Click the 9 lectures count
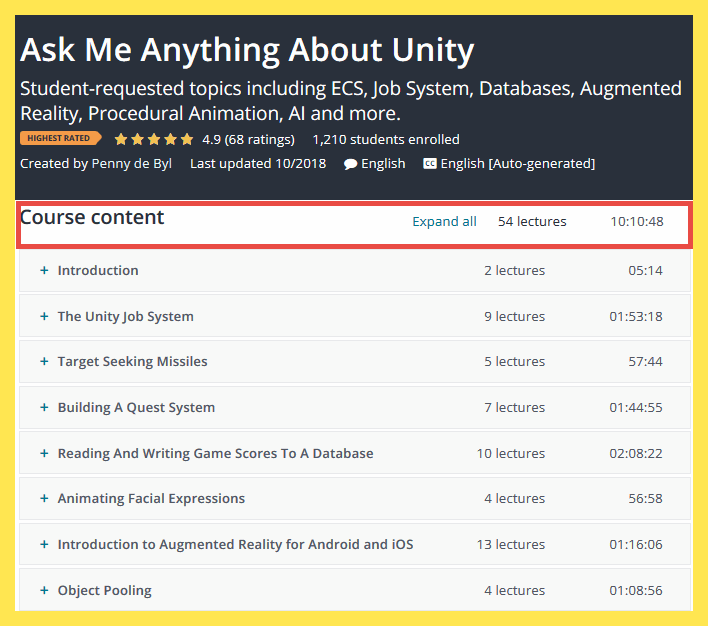This screenshot has width=708, height=626. (x=514, y=316)
